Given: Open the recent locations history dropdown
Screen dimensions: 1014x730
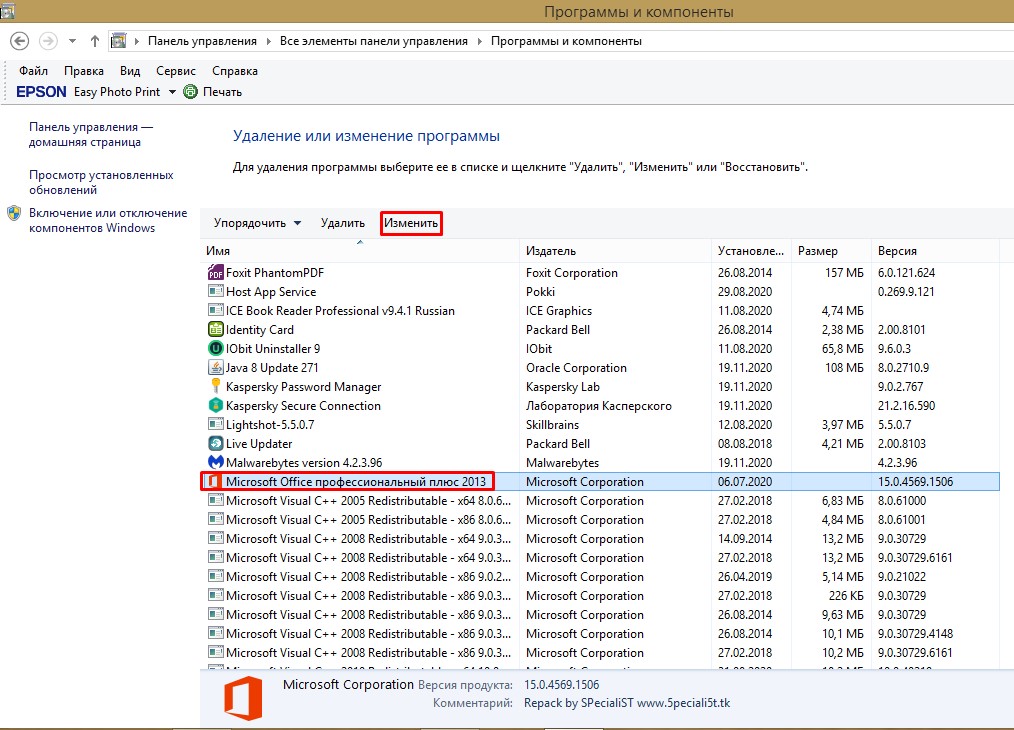Looking at the screenshot, I should [72, 41].
